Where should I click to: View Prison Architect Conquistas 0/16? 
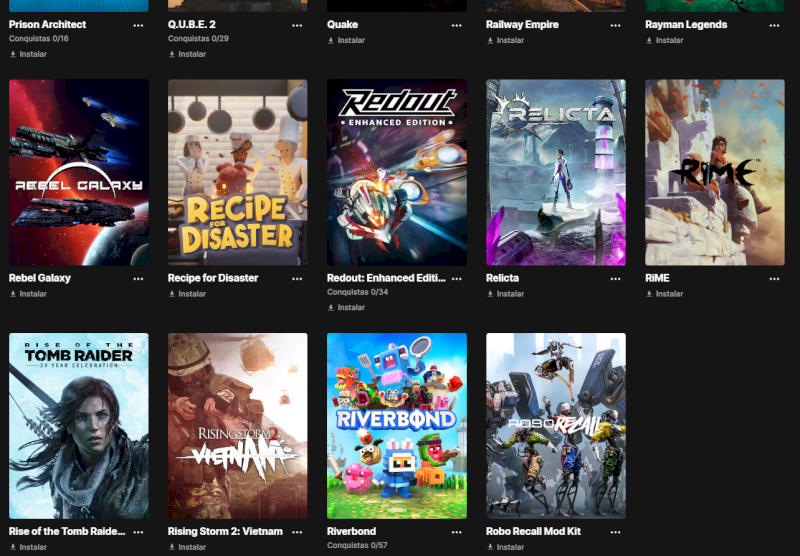click(39, 39)
